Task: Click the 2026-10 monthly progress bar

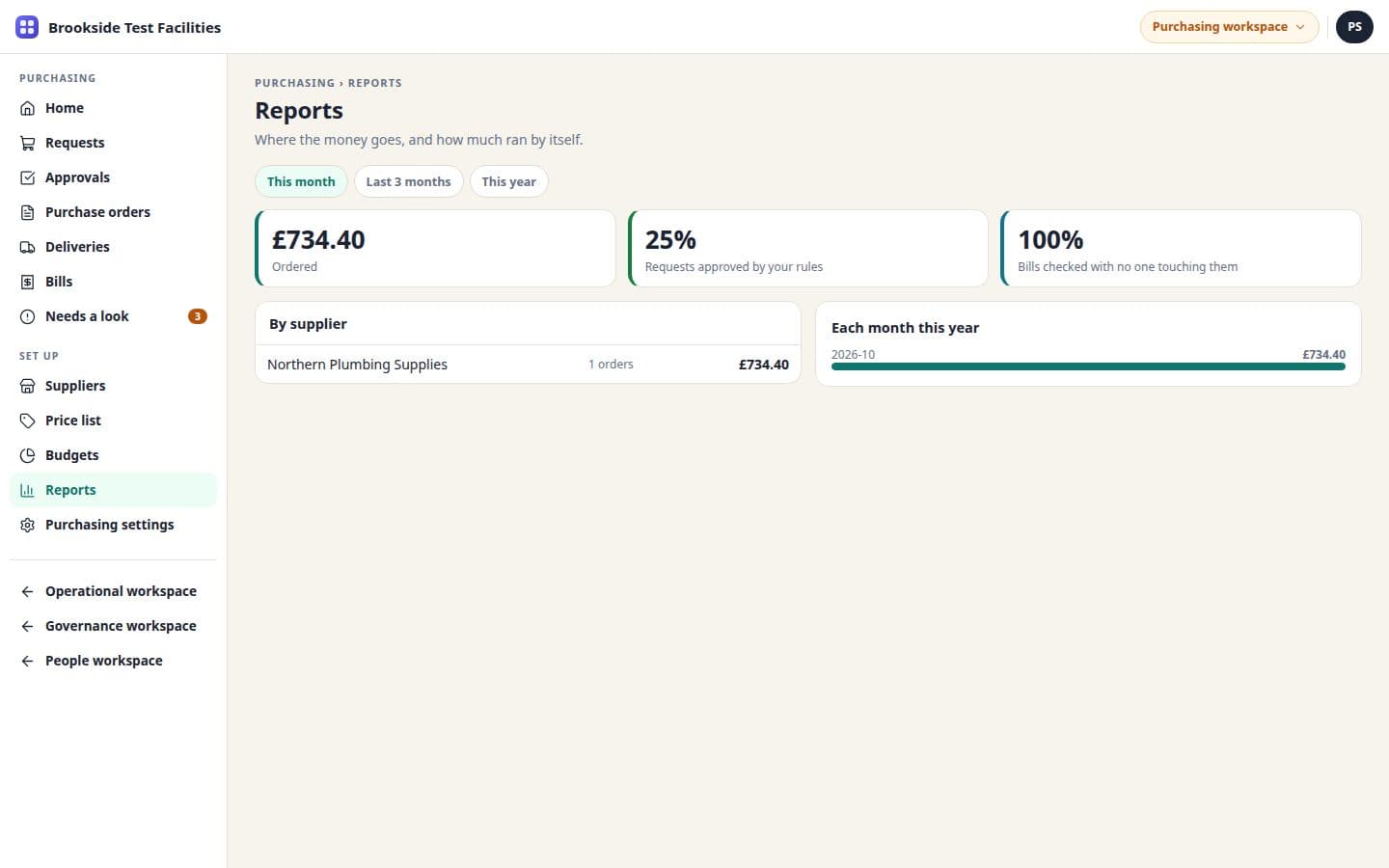Action: [1088, 366]
